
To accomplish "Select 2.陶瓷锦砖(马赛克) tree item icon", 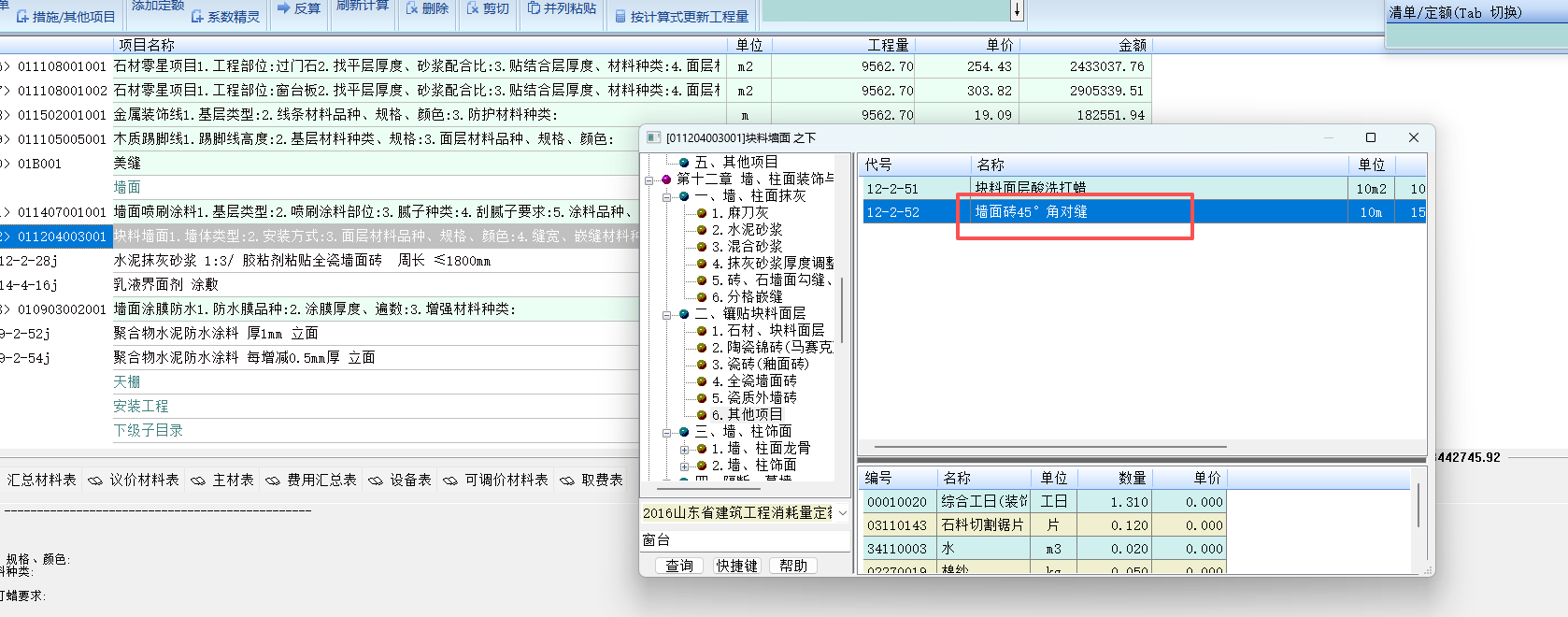I will tap(702, 348).
